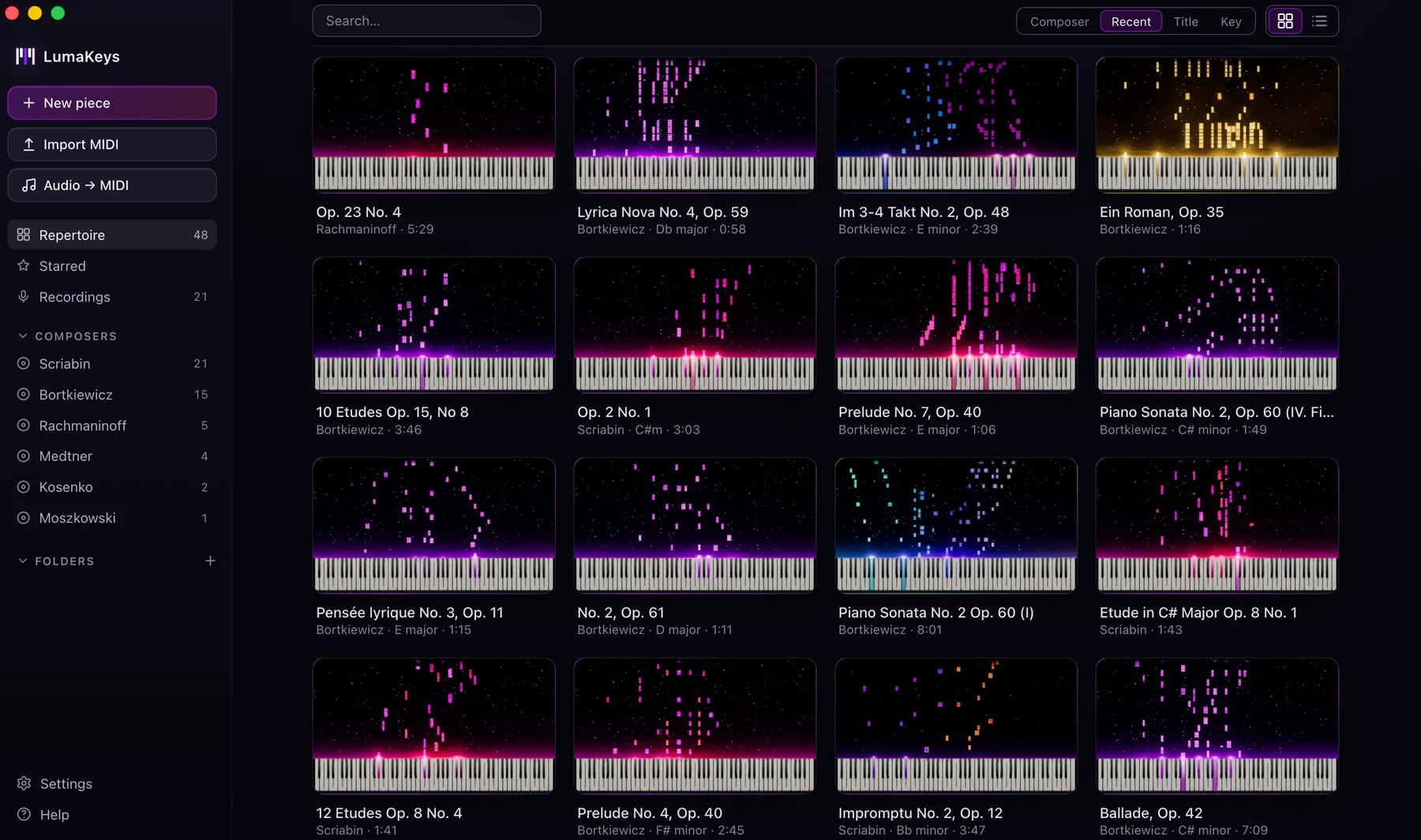
Task: Filter by composer Medtner
Action: (x=112, y=456)
